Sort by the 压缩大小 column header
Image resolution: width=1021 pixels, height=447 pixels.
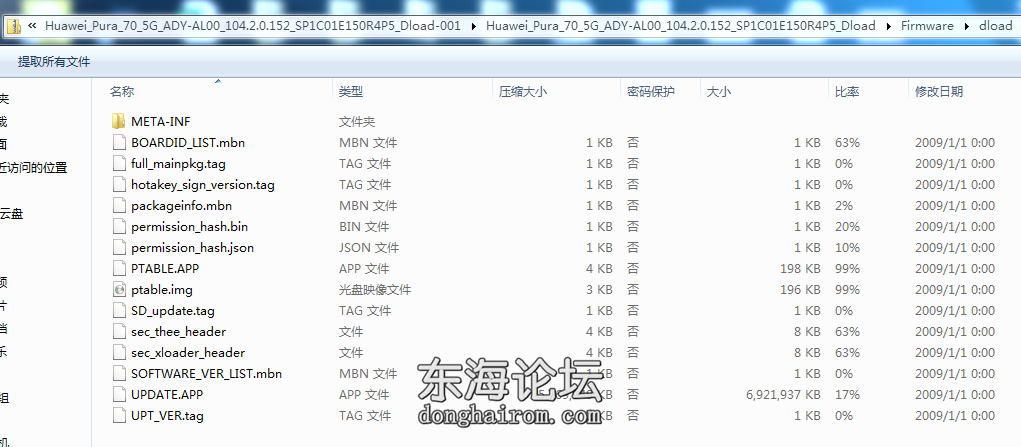[523, 92]
